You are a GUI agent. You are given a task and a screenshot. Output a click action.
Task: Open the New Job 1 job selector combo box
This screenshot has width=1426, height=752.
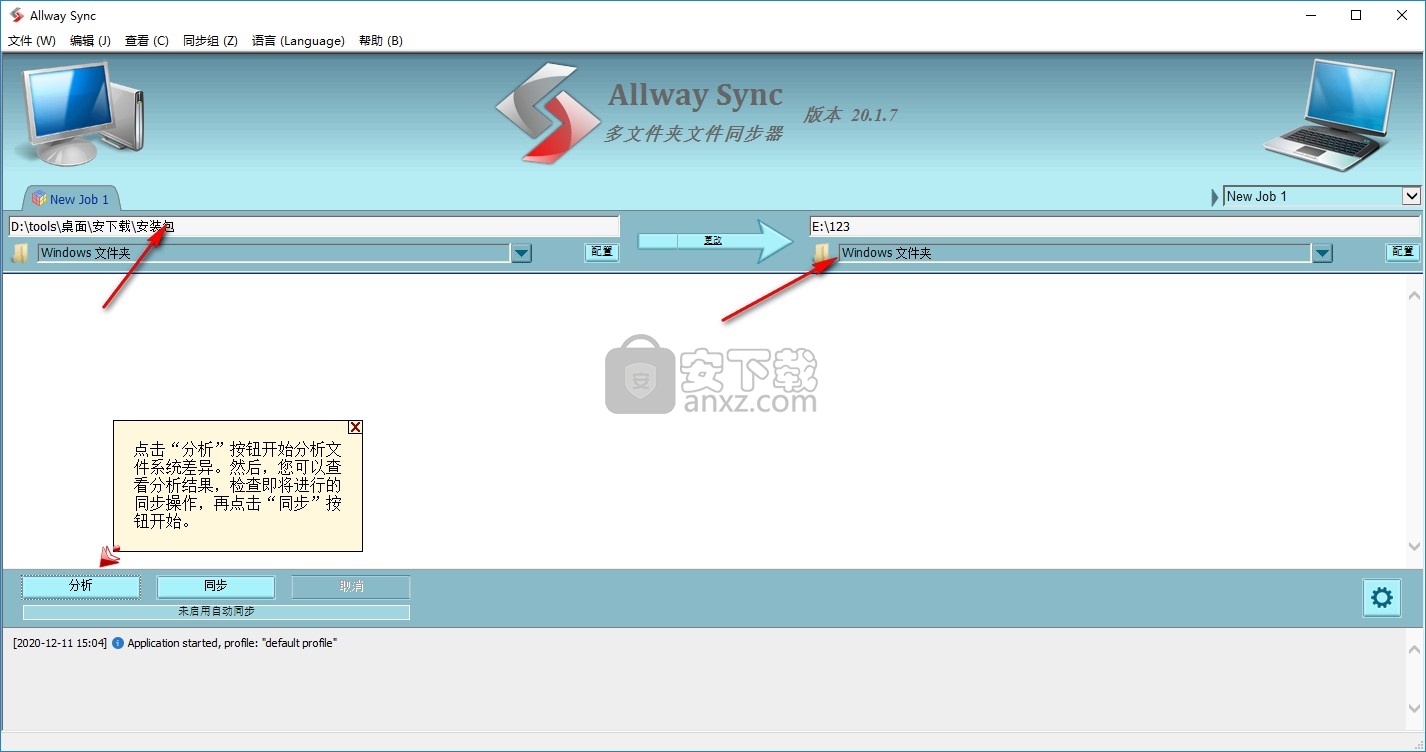[x=1322, y=196]
